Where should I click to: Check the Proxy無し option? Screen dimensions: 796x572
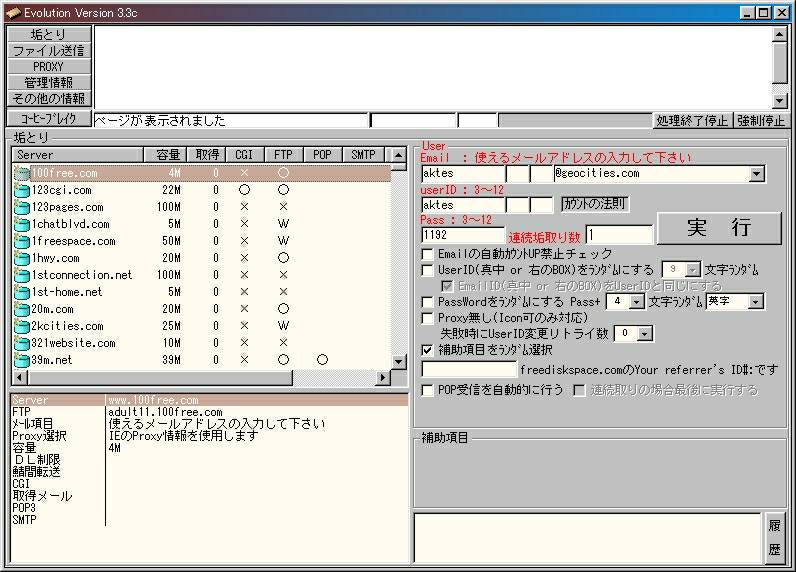427,318
